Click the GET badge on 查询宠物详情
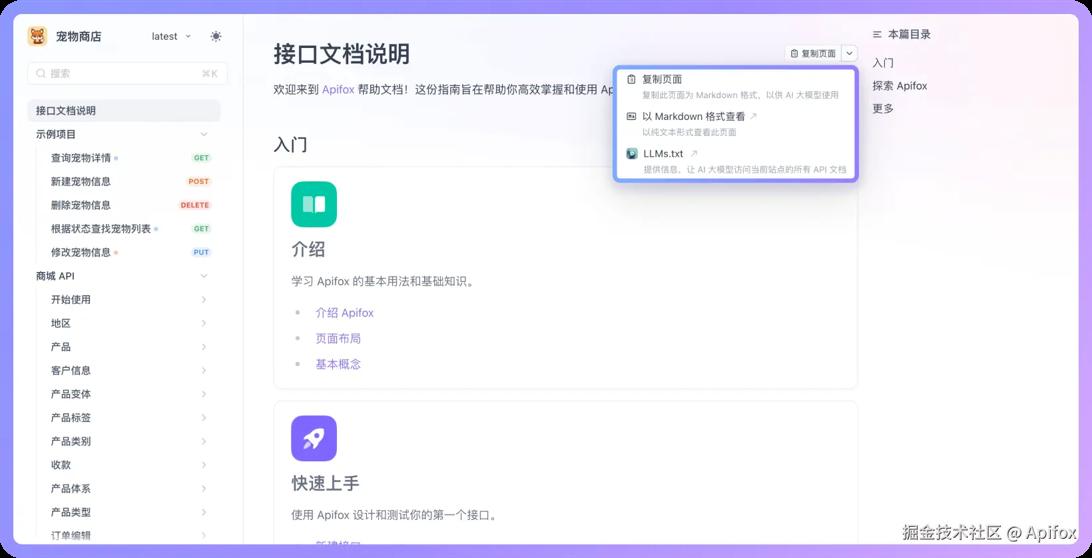Image resolution: width=1092 pixels, height=558 pixels. [x=201, y=158]
